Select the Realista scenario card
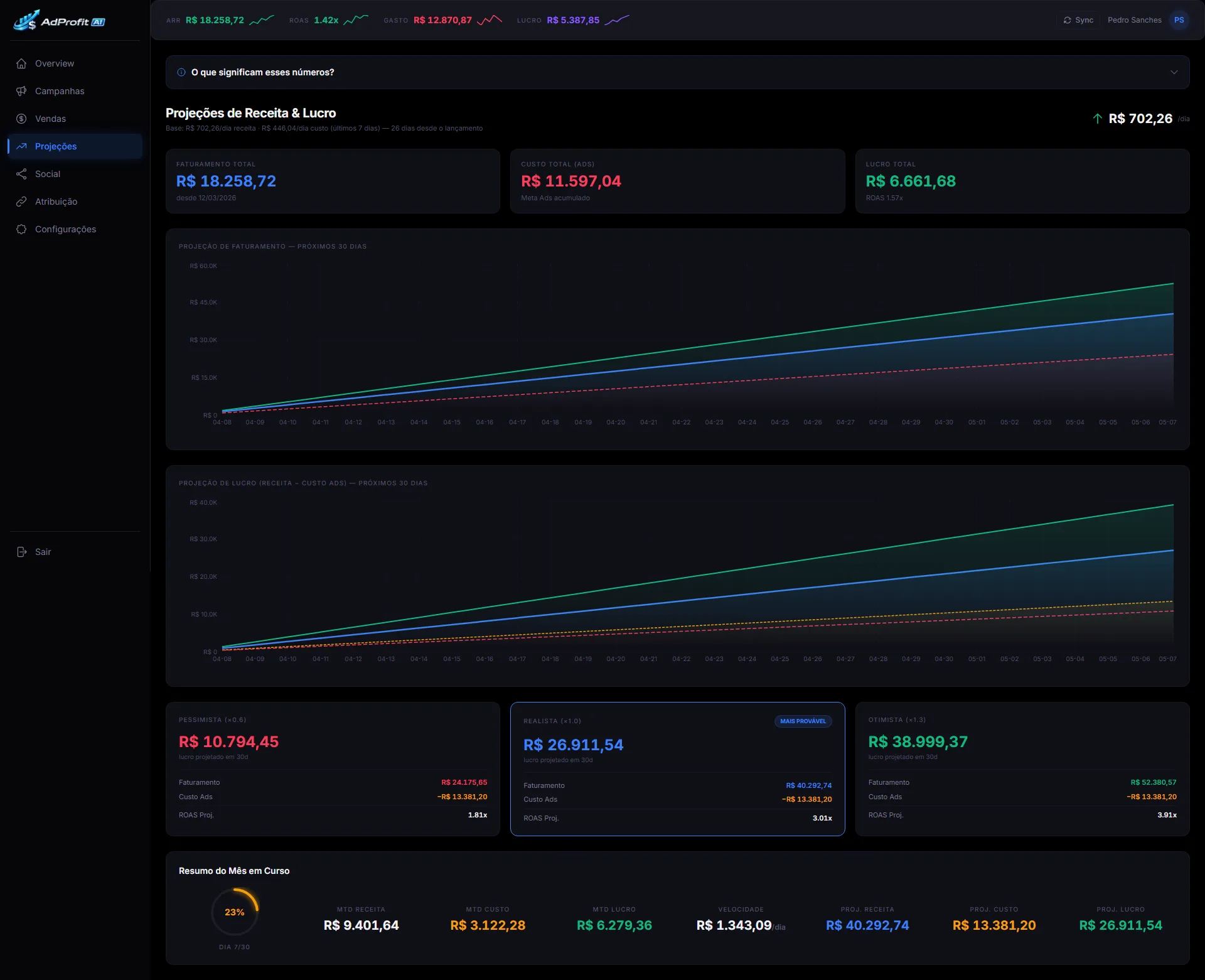 [x=677, y=769]
